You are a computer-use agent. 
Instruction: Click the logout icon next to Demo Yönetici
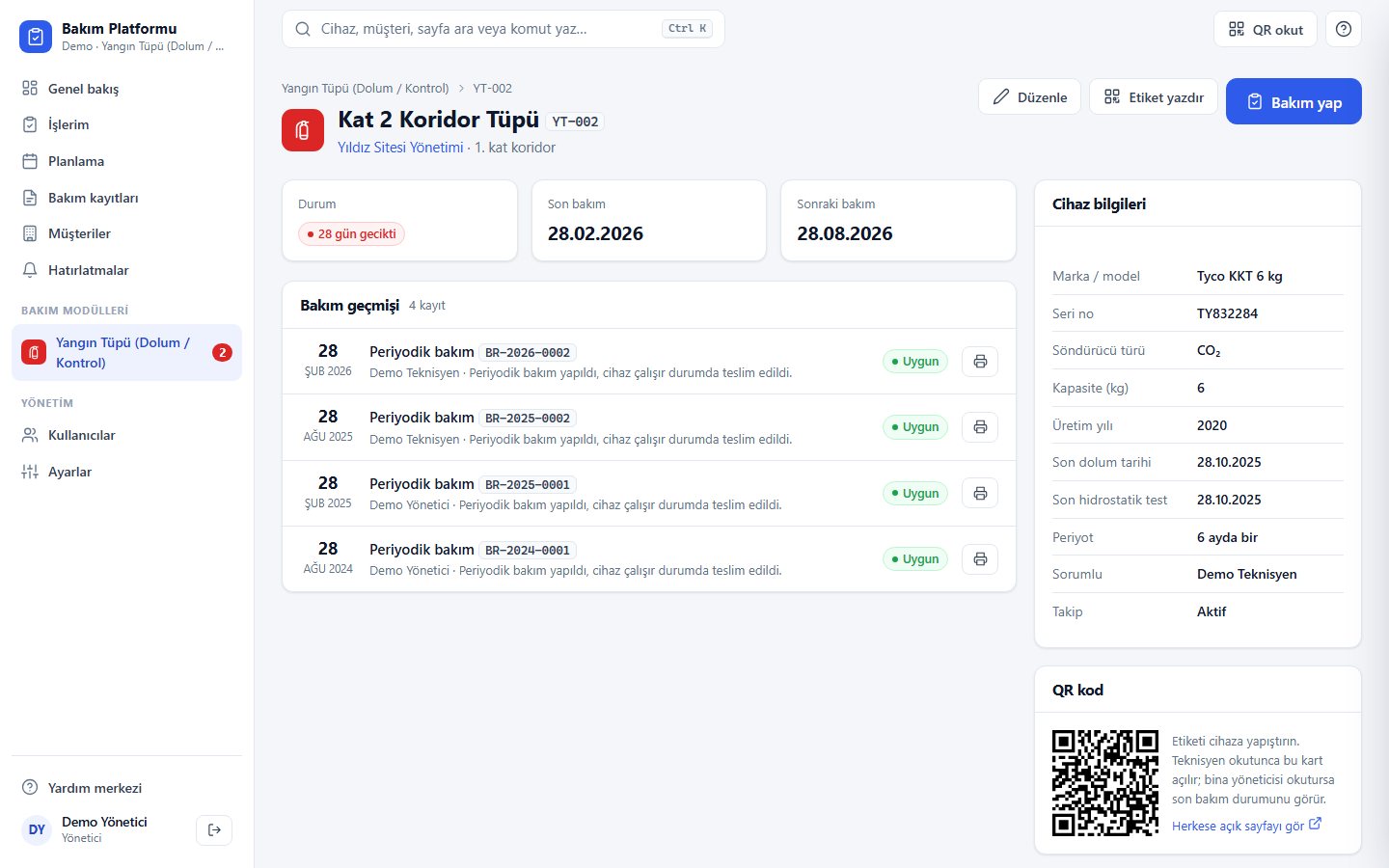tap(214, 829)
